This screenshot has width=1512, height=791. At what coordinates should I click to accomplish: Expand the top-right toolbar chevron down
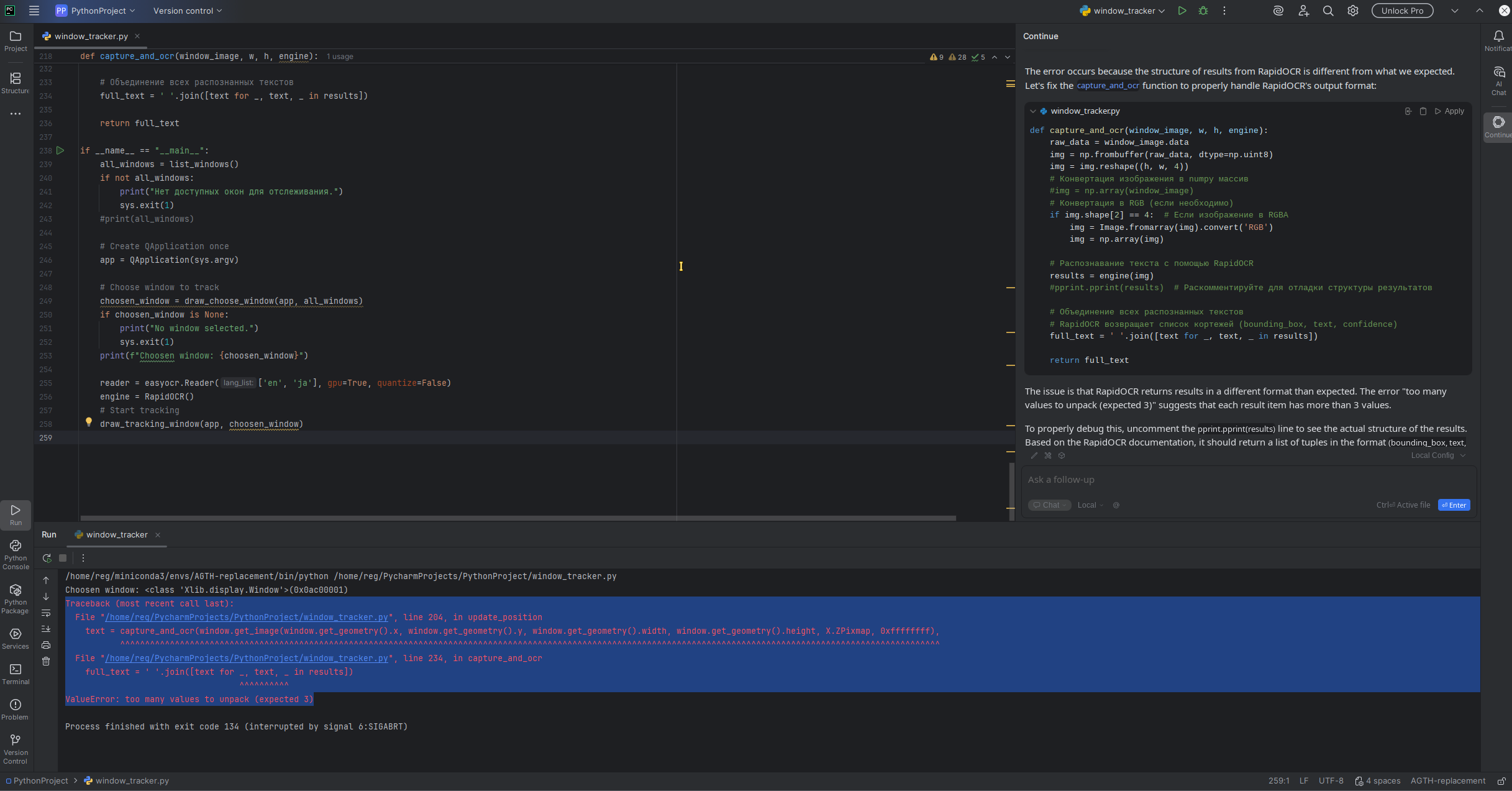tap(1455, 11)
